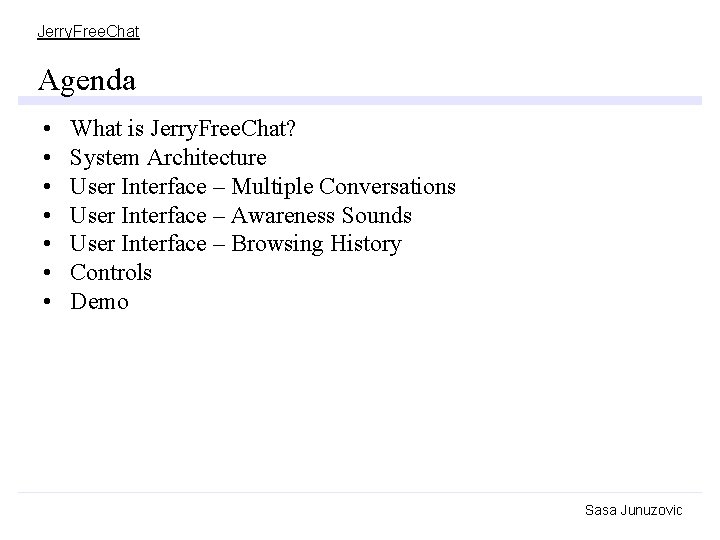This screenshot has width=720, height=540.
Task: Click the Controls agenda item
Action: 111,272
